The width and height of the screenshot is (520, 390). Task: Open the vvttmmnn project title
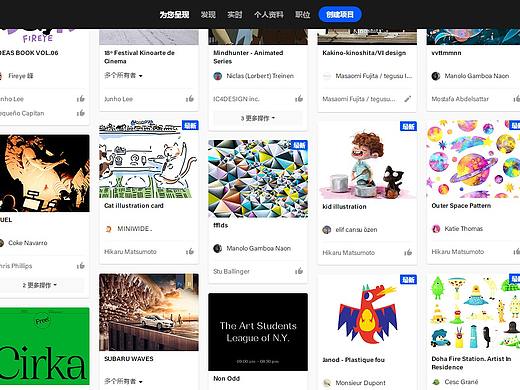click(x=446, y=53)
